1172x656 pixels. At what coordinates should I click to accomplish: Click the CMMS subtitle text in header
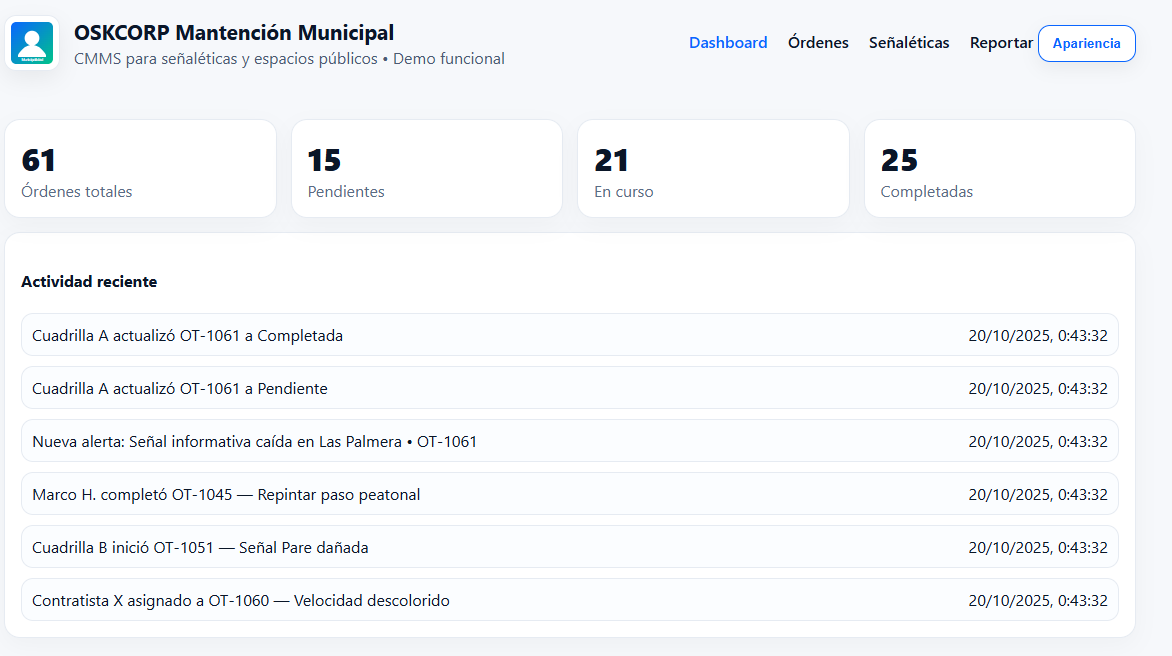289,59
